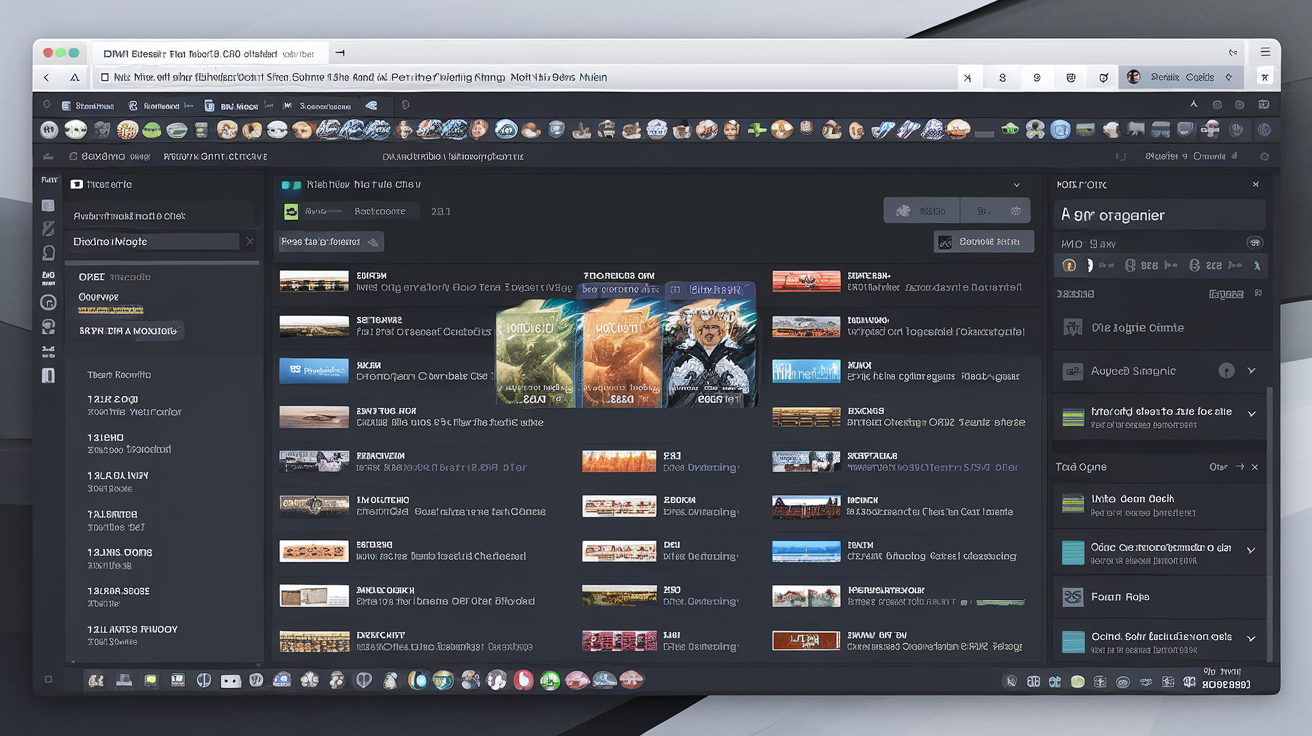This screenshot has width=1312, height=736.
Task: Expand the 'Odnc Ce...' teal thumbnail row
Action: [1251, 551]
